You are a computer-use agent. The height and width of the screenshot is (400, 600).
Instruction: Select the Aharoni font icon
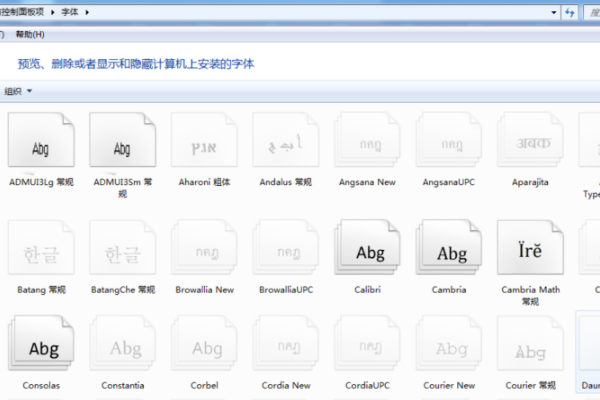tap(204, 140)
